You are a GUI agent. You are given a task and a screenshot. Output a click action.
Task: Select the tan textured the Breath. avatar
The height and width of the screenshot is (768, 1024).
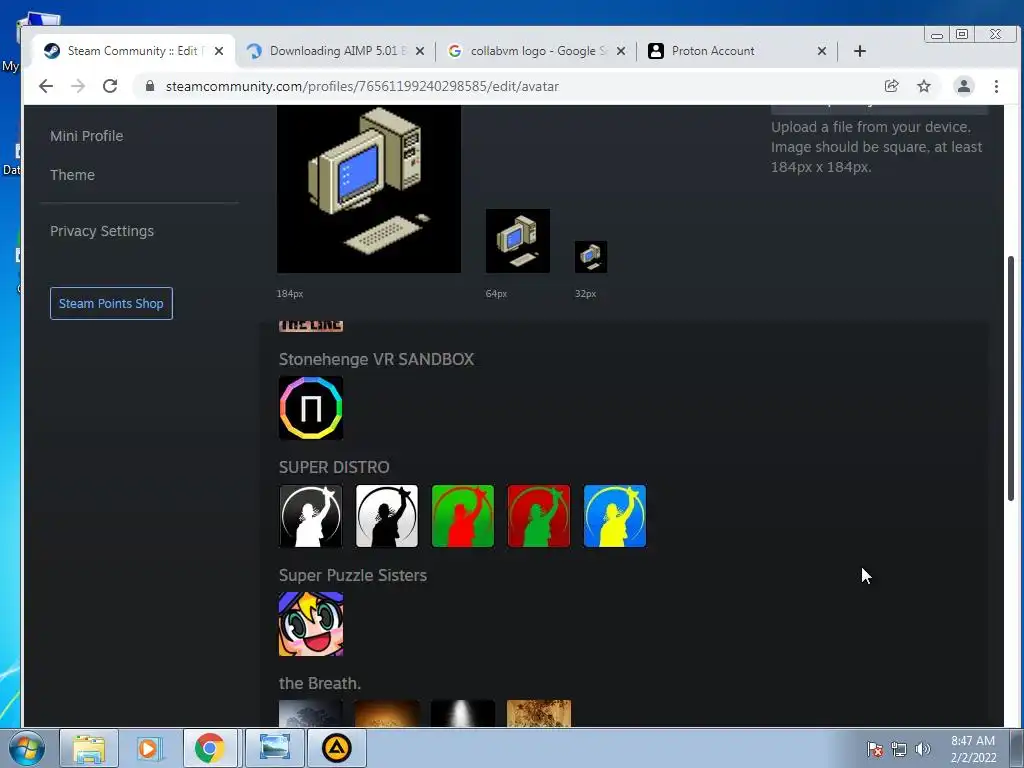(x=539, y=713)
